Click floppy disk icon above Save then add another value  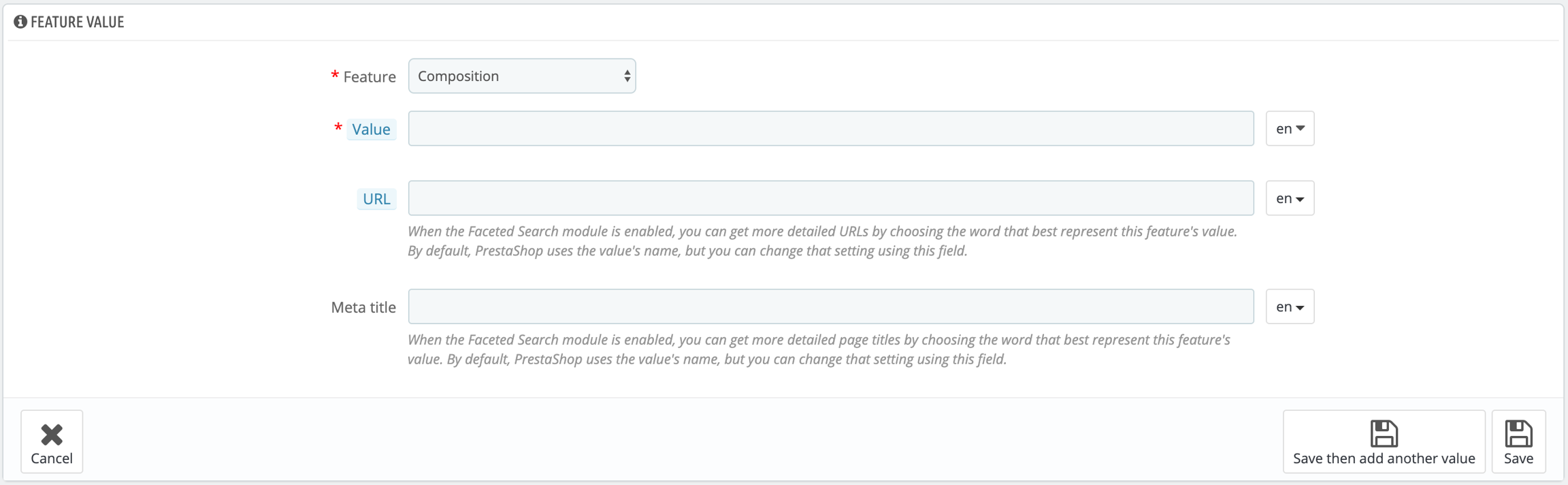1384,433
